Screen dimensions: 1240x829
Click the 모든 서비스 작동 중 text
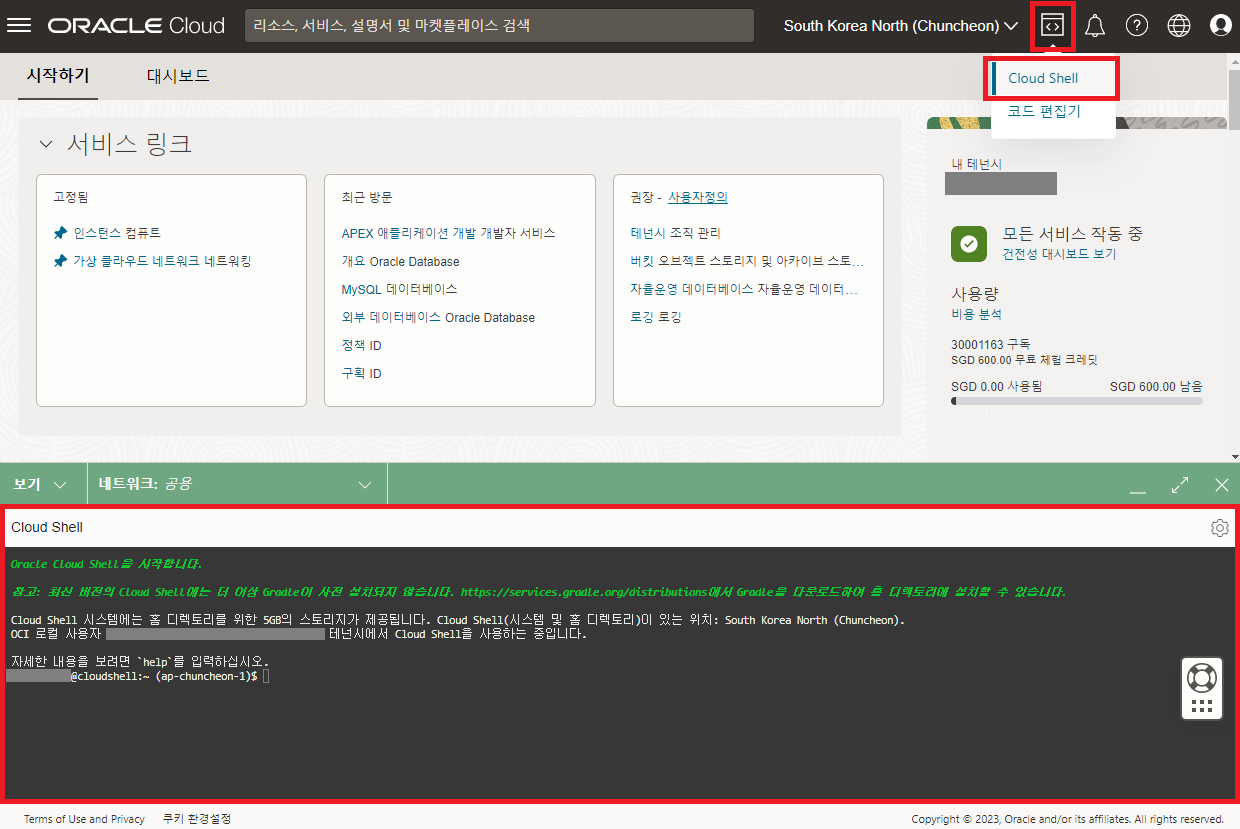pos(1073,234)
